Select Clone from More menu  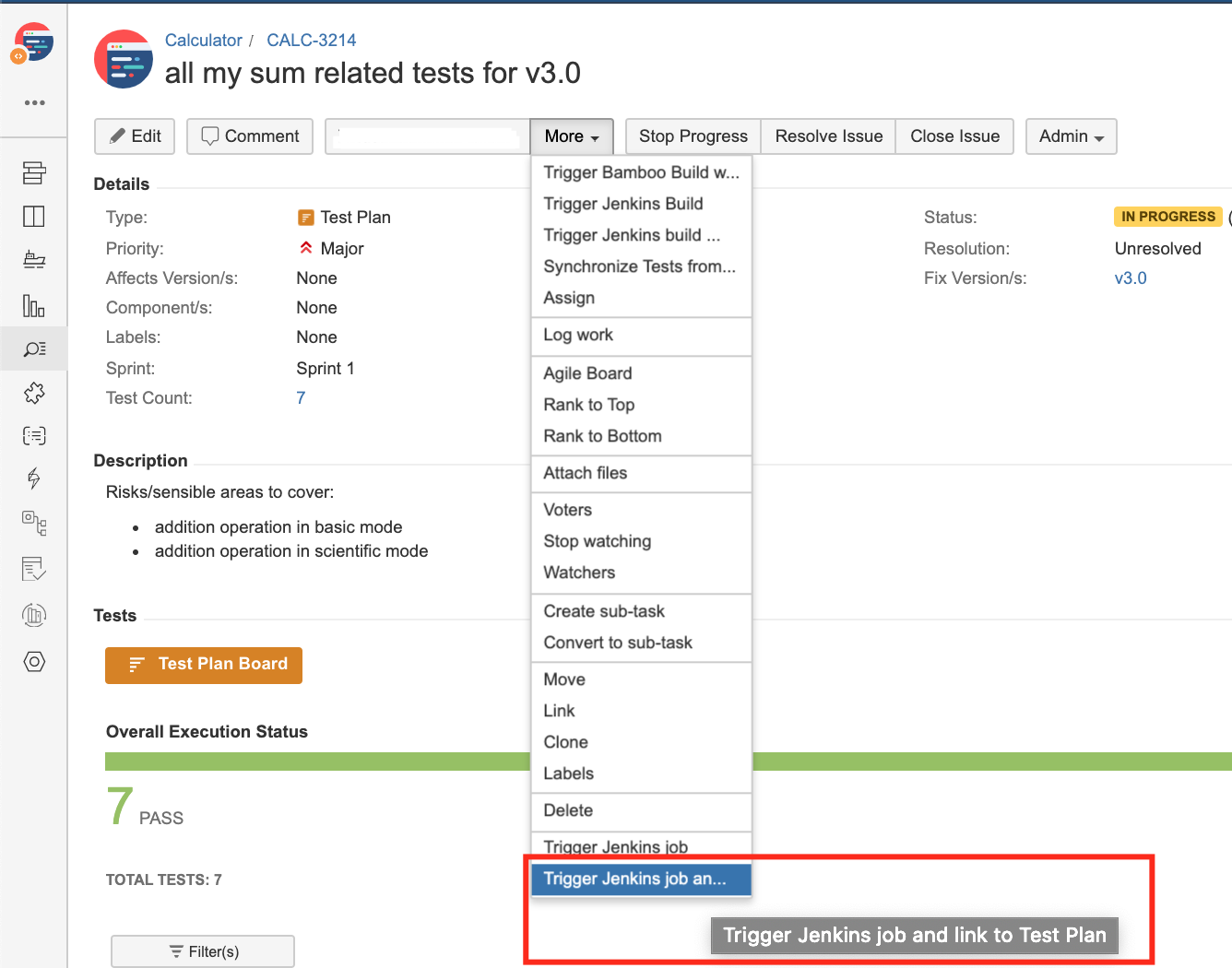click(642, 742)
